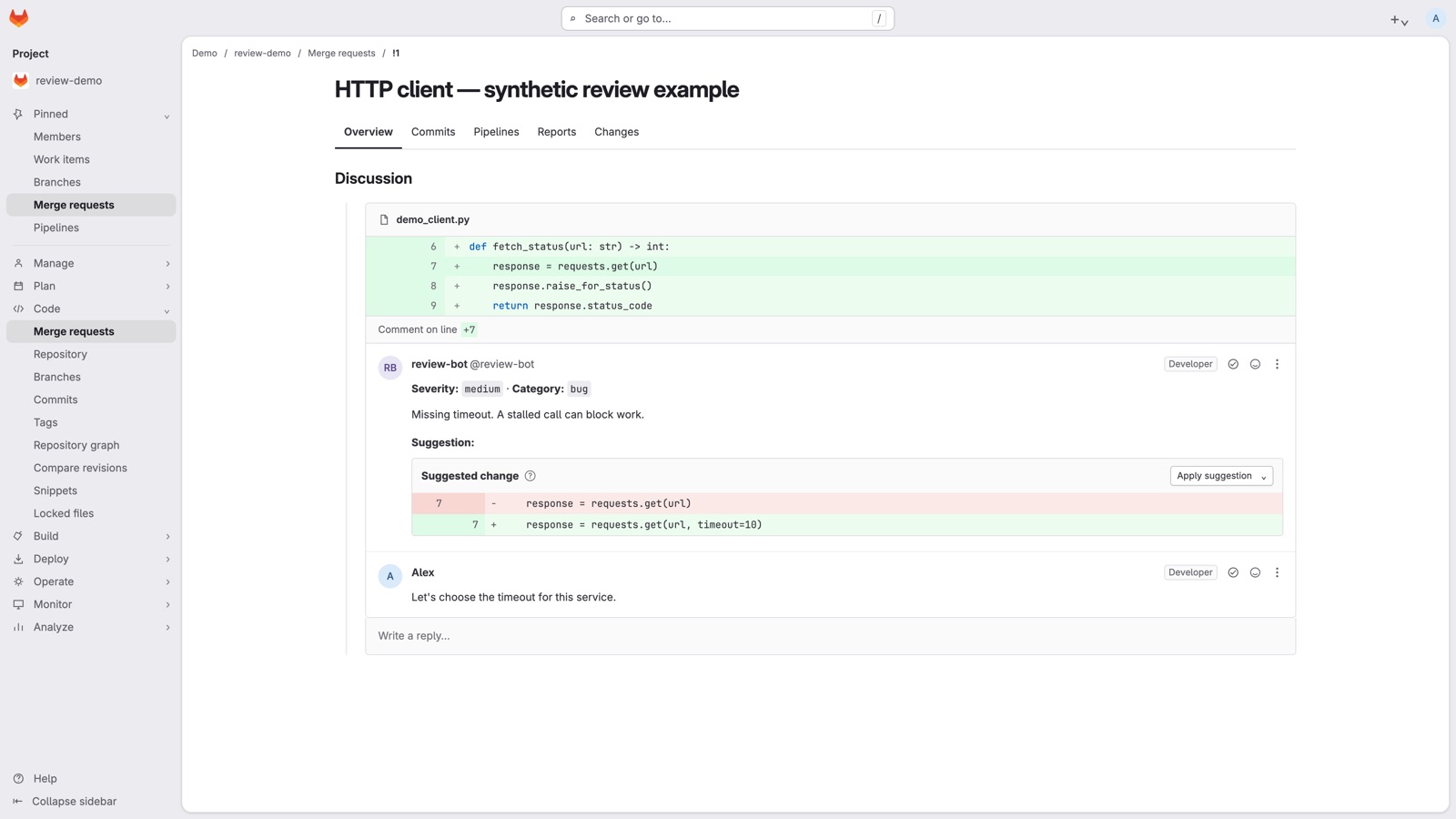This screenshot has width=1456, height=819.
Task: Resolve thread on review-bot comment
Action: 1233,364
